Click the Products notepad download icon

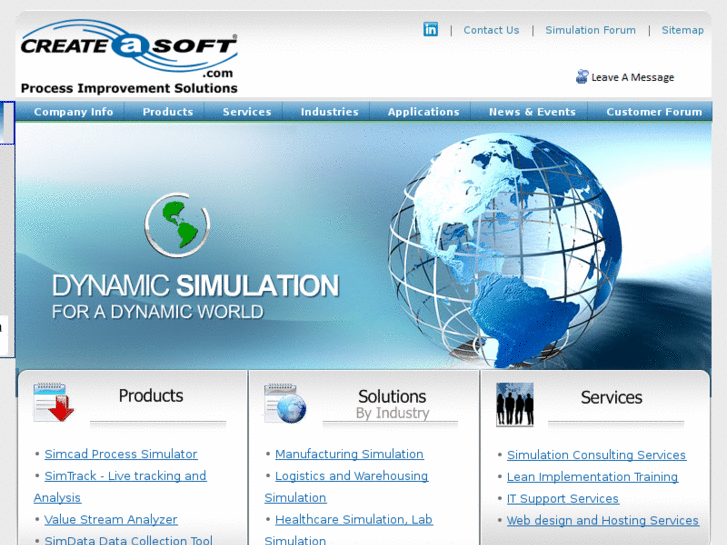click(x=53, y=402)
